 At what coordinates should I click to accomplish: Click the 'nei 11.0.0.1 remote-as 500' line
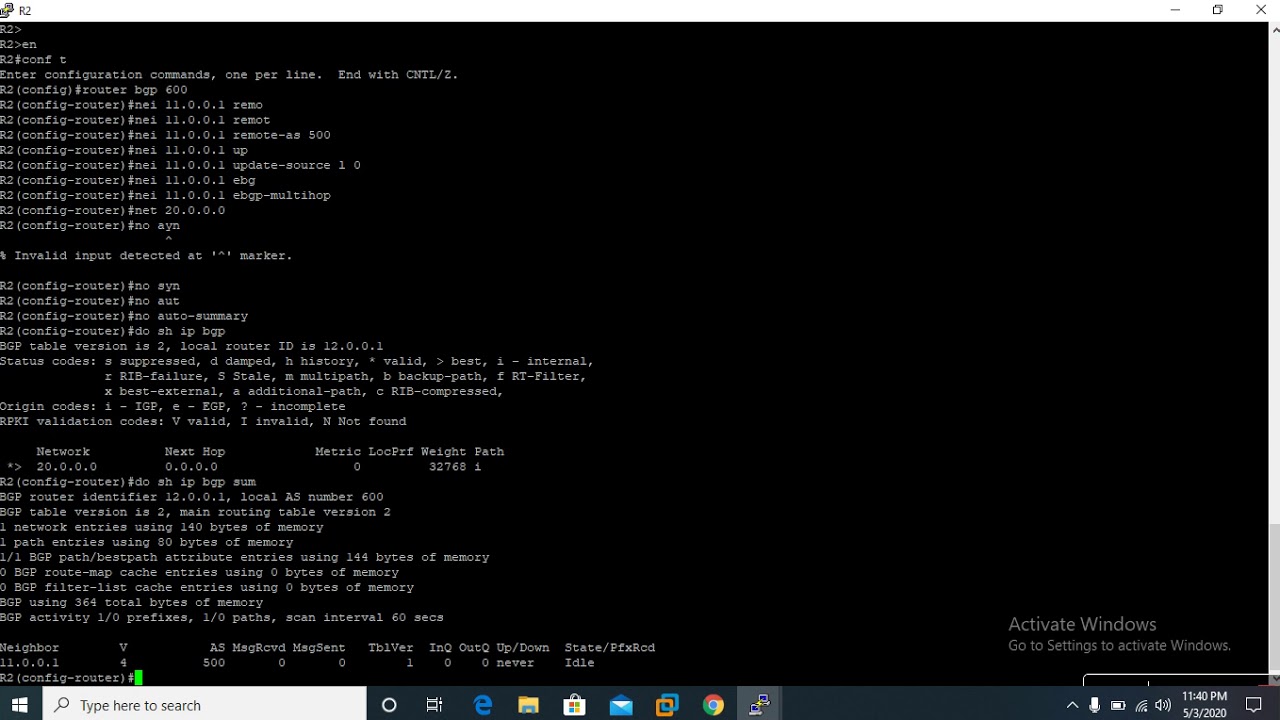(165, 135)
